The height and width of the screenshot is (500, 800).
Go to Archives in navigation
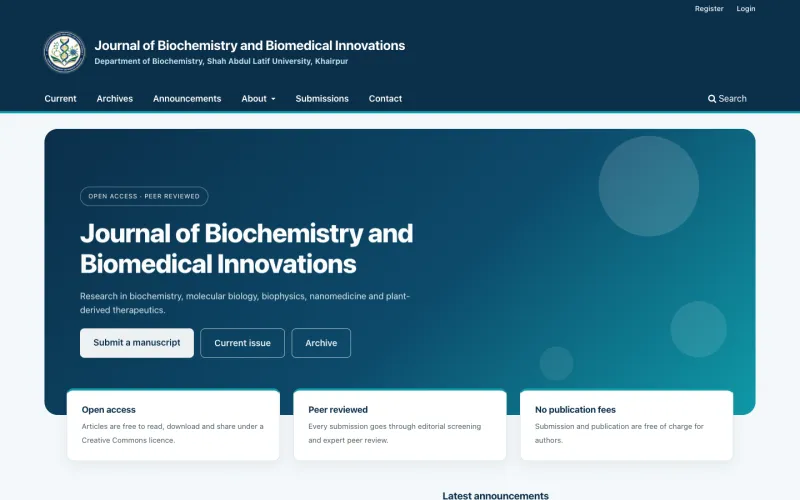pos(115,98)
